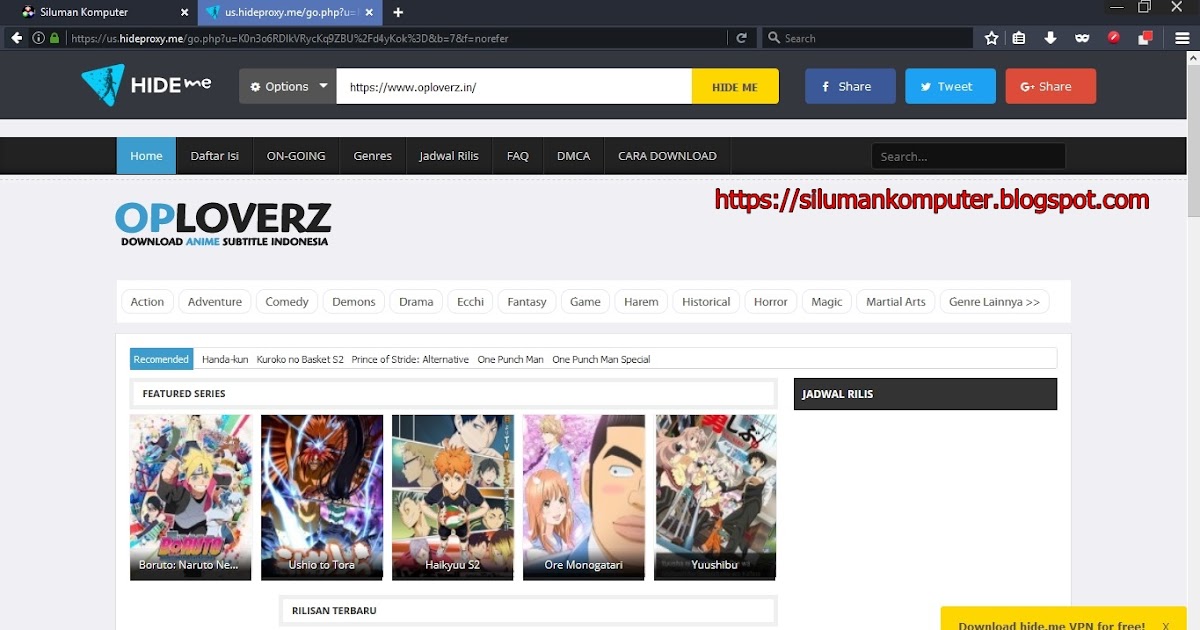Viewport: 1200px width, 630px height.
Task: Click the yellow HIDE ME button
Action: coord(735,86)
